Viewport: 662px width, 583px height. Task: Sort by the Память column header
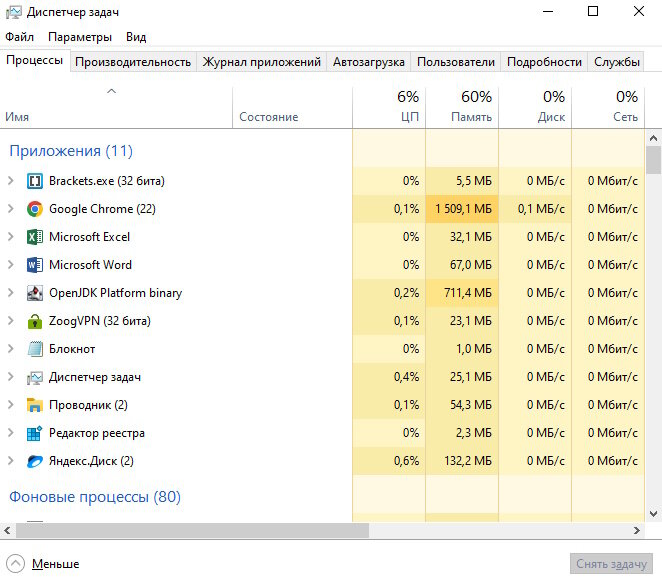click(x=462, y=108)
